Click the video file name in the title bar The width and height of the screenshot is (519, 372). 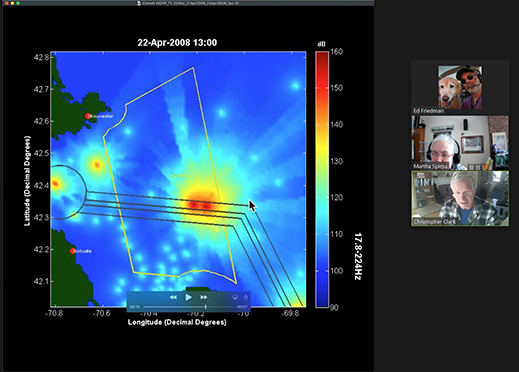coord(190,3)
